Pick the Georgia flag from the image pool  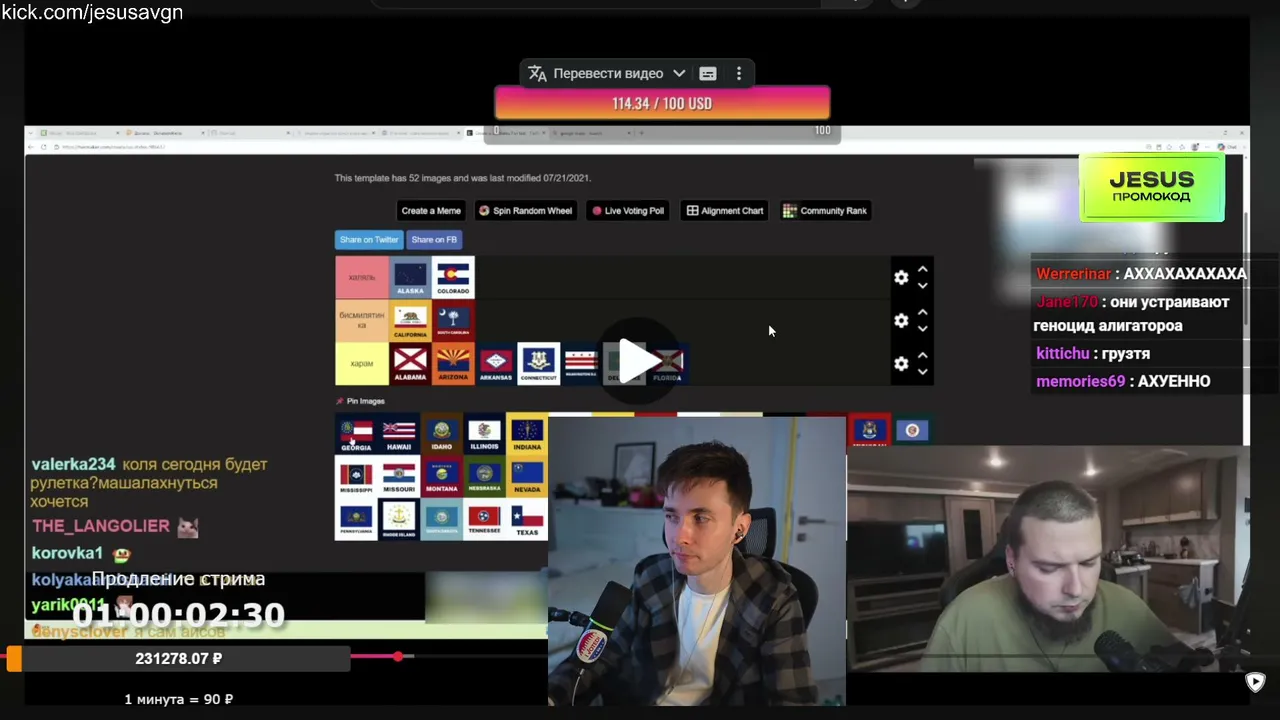tap(356, 434)
